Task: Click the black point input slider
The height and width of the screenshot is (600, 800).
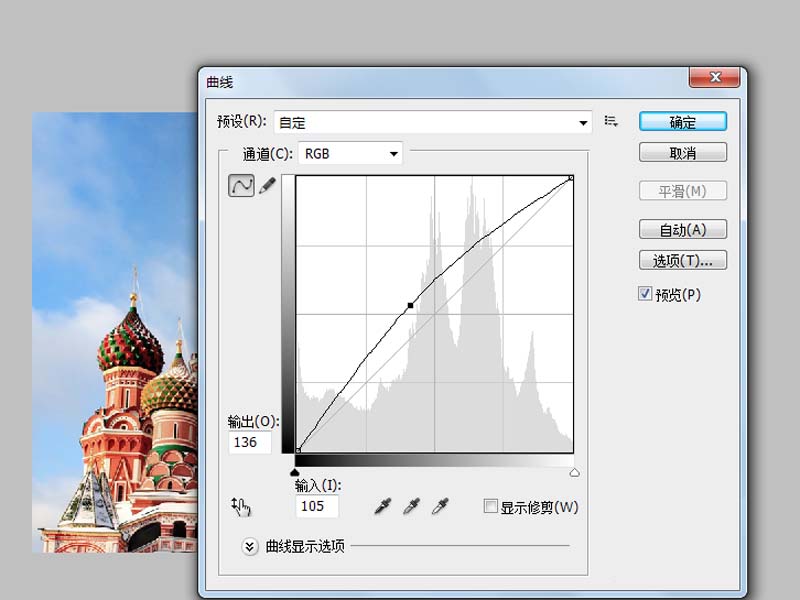Action: (x=294, y=472)
